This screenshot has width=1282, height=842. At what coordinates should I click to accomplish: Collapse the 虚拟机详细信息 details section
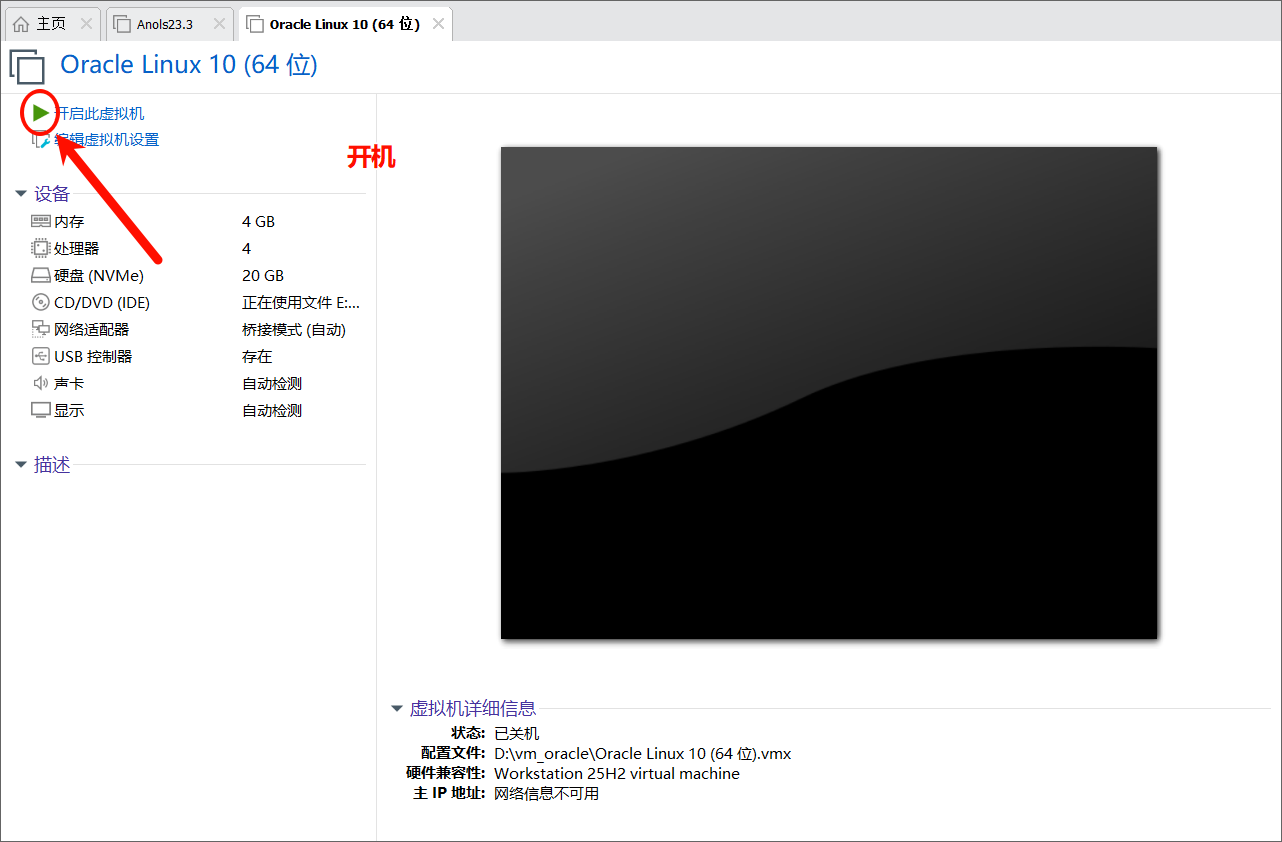(x=397, y=709)
